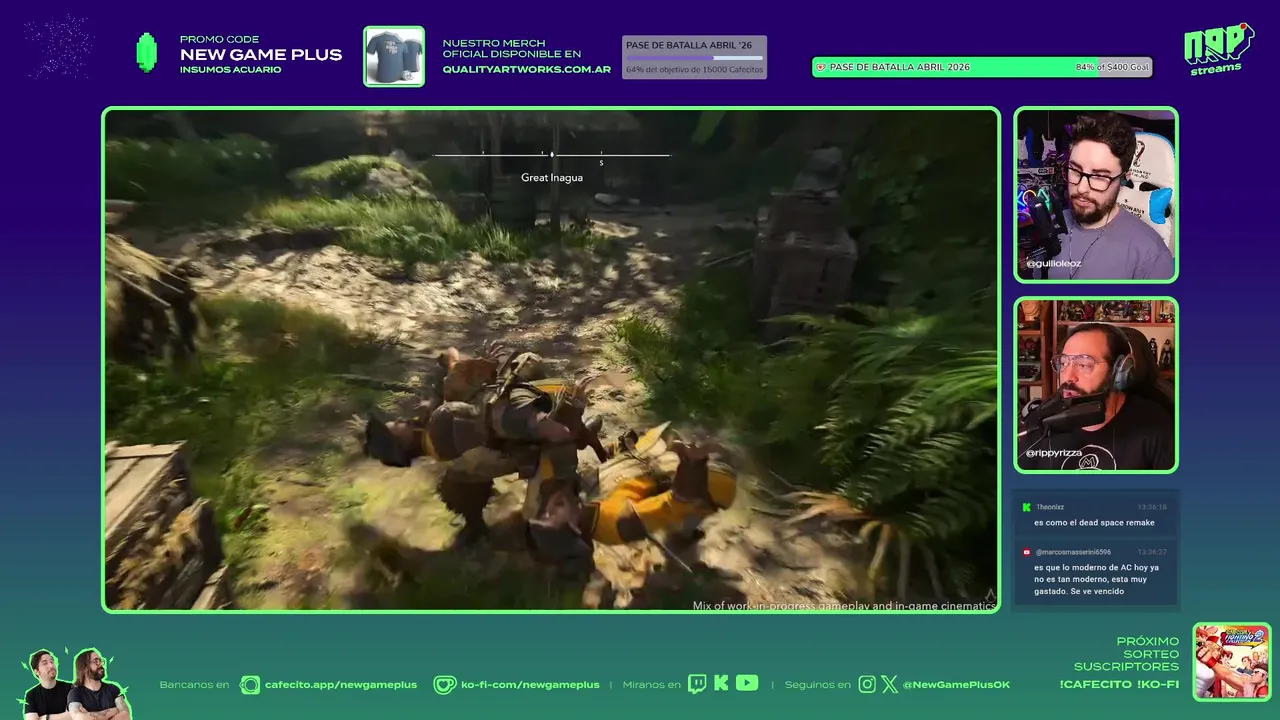1280x720 pixels.
Task: Click the Ko-fi cup icon
Action: pyautogui.click(x=445, y=684)
